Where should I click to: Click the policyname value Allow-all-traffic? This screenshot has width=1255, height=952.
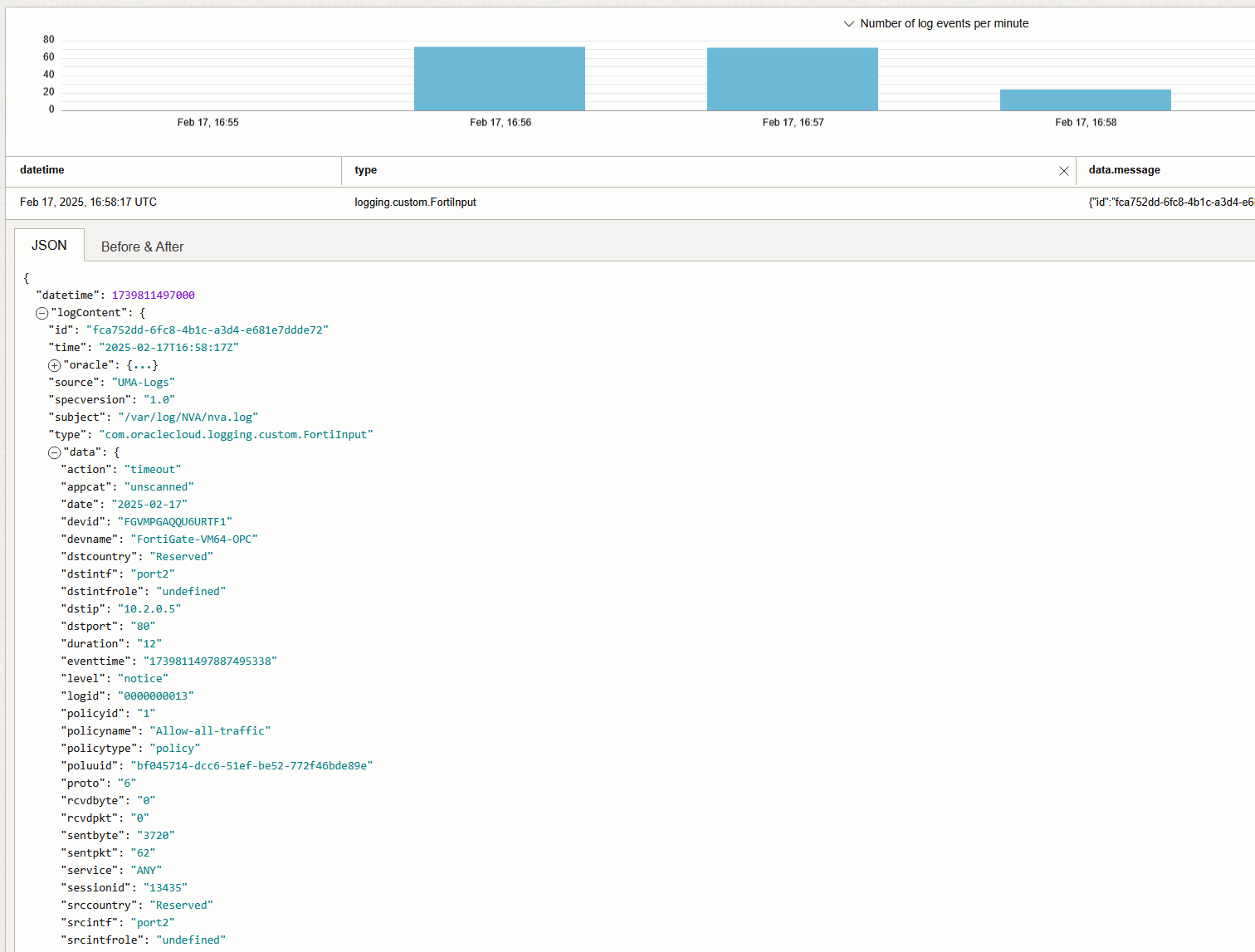pyautogui.click(x=210, y=731)
